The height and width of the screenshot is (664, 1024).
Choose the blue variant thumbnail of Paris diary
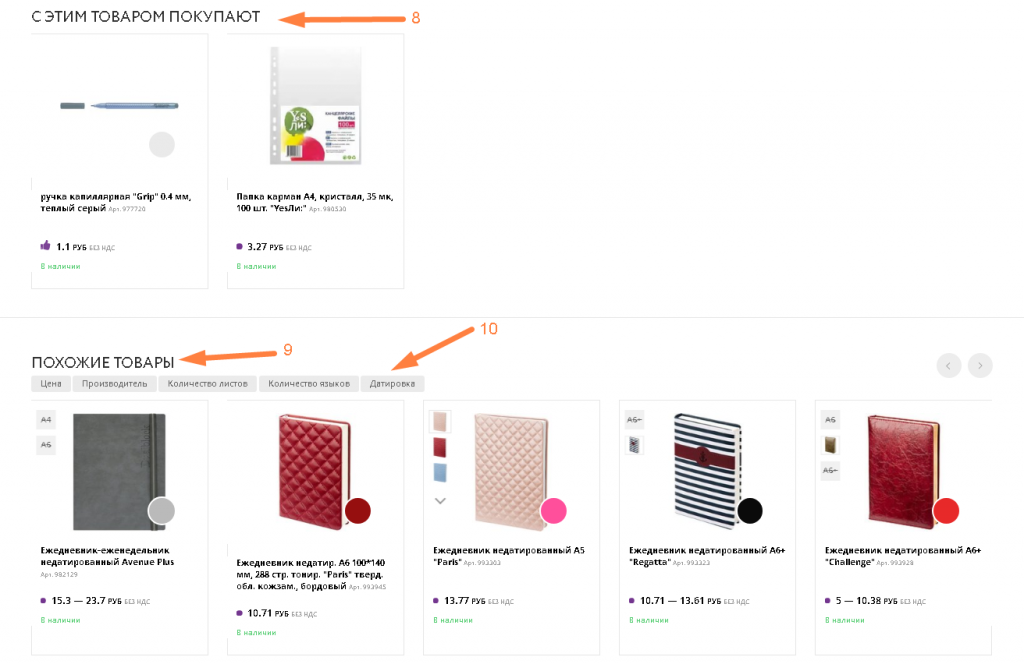(x=440, y=472)
